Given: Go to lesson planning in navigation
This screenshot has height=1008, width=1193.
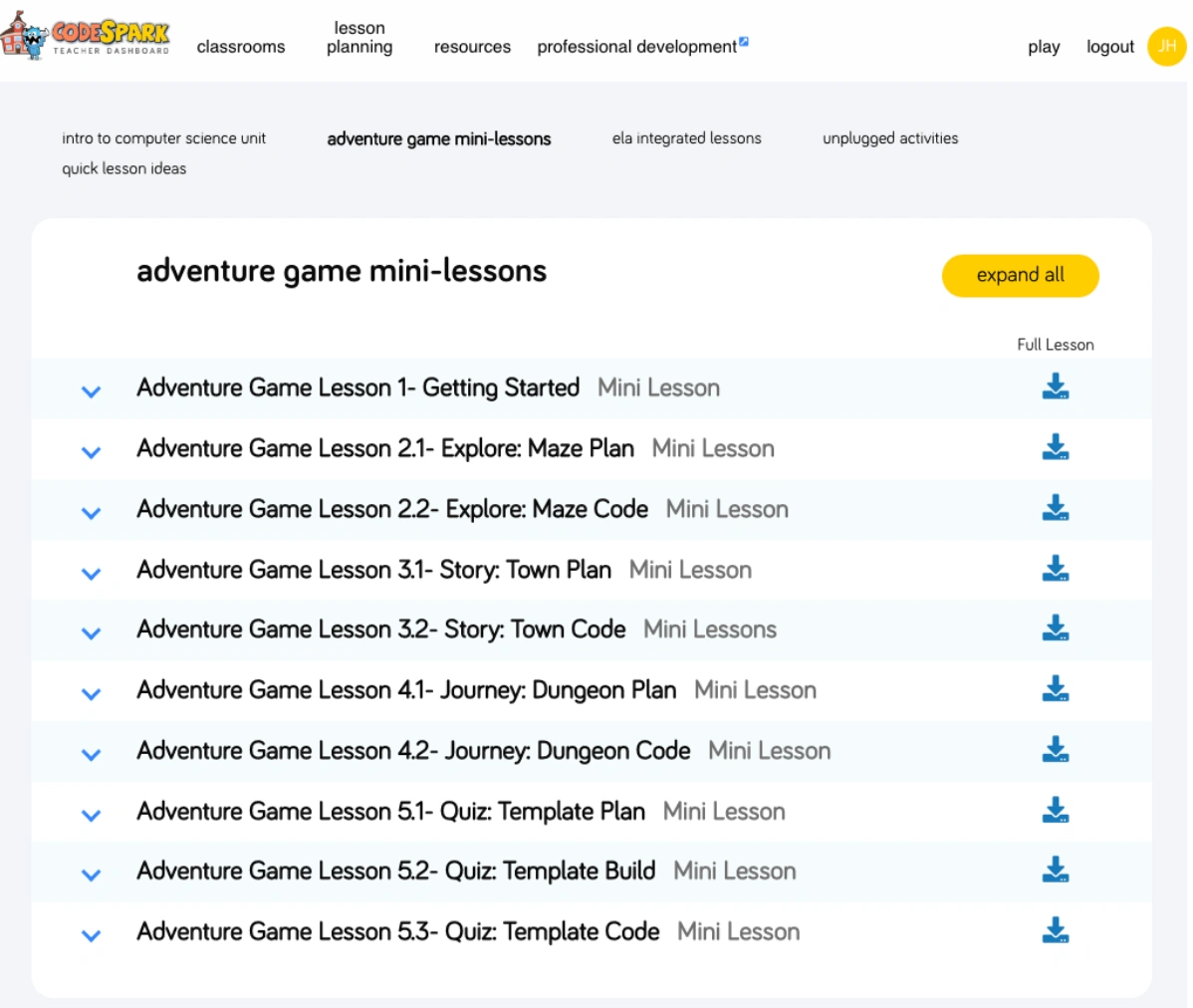Looking at the screenshot, I should tap(359, 38).
